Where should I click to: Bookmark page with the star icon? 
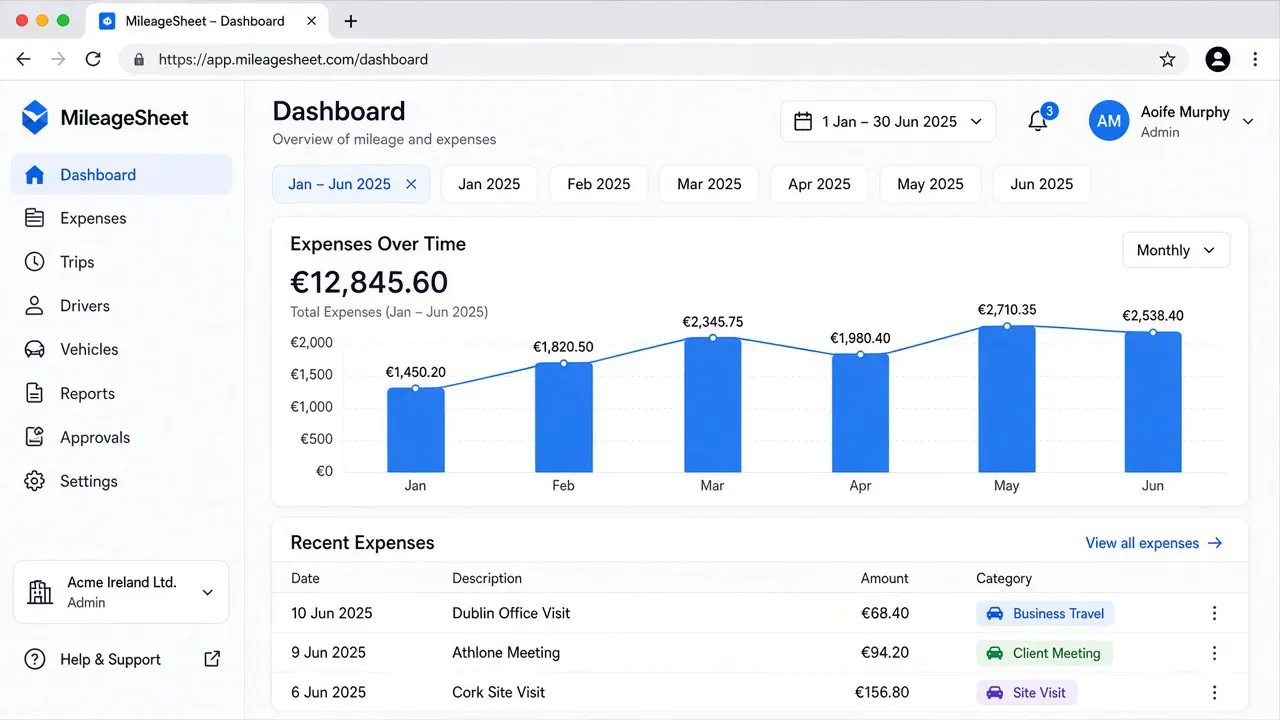1167,59
